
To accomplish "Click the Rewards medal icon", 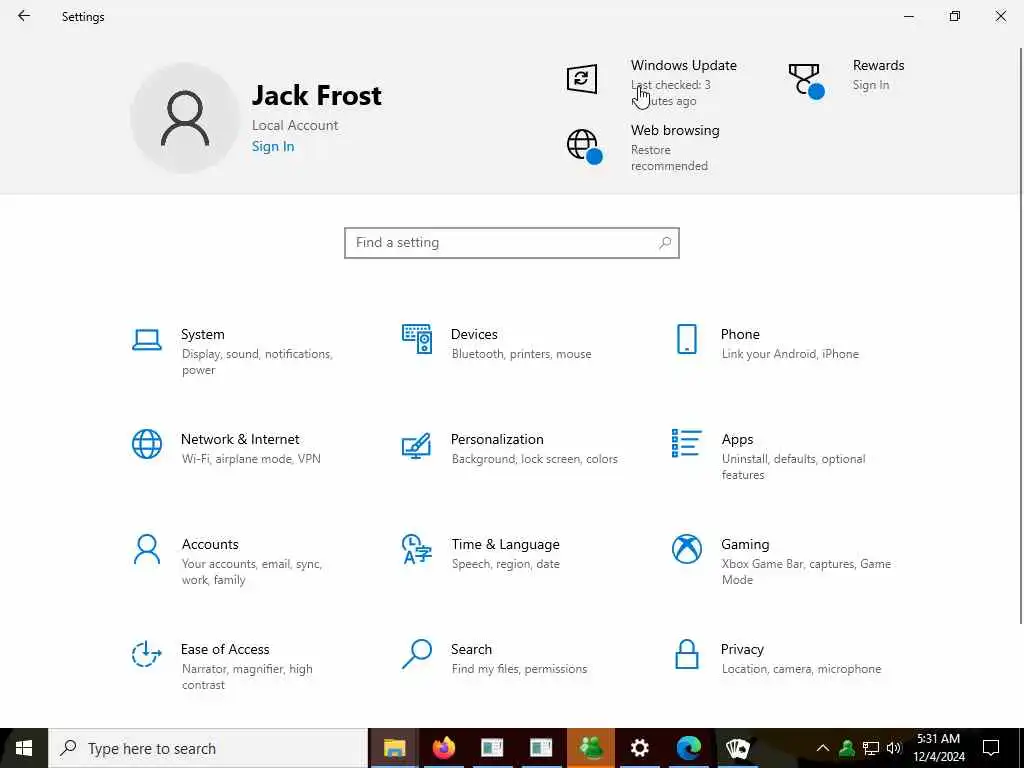I will pos(805,81).
